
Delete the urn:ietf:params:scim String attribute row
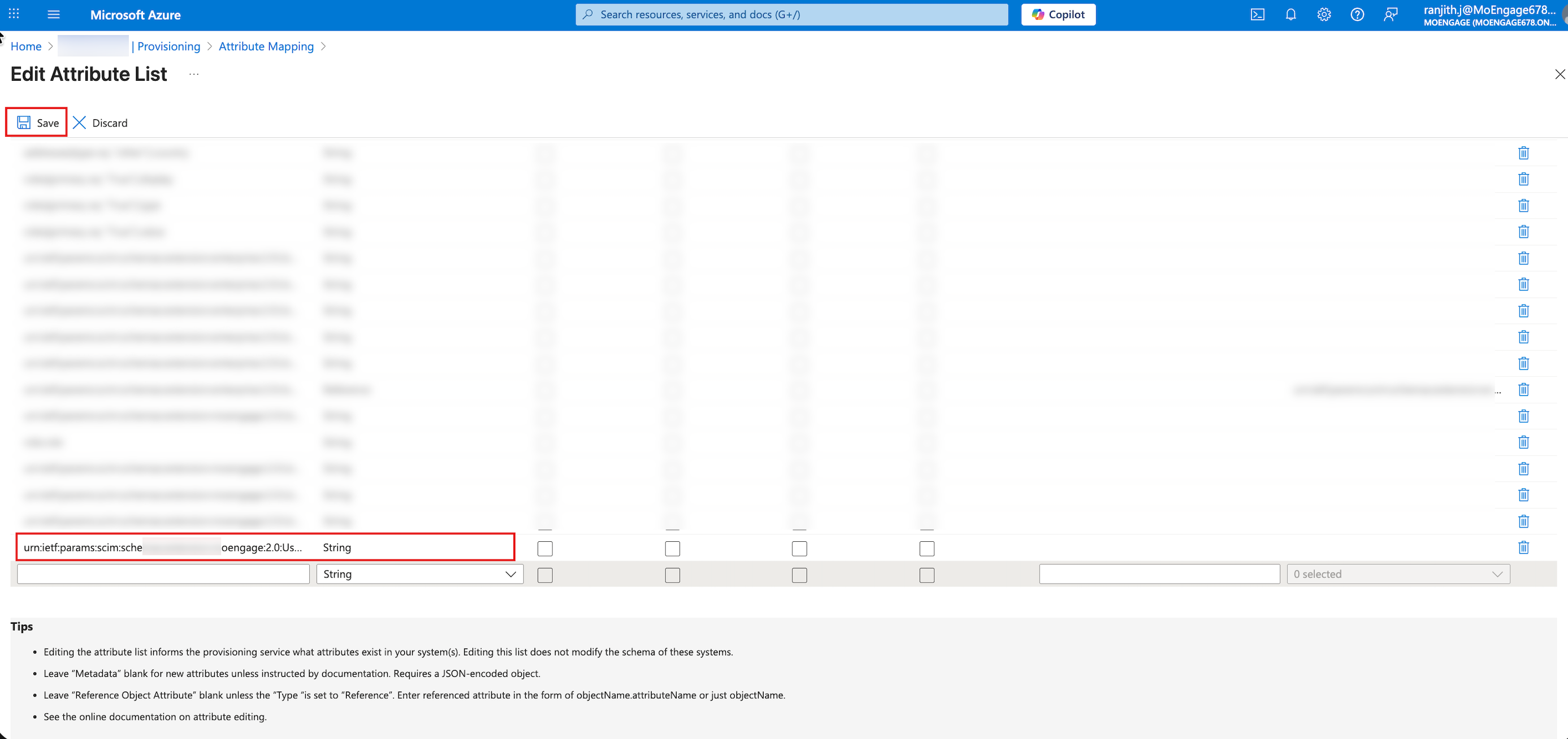pyautogui.click(x=1523, y=547)
